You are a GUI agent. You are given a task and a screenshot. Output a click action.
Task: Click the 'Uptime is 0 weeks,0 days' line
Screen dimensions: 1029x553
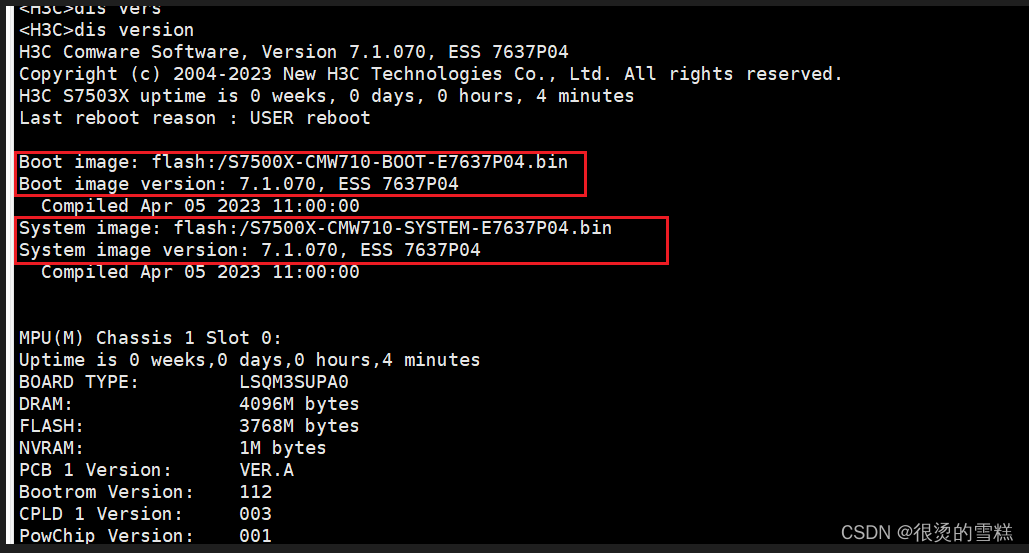(249, 360)
